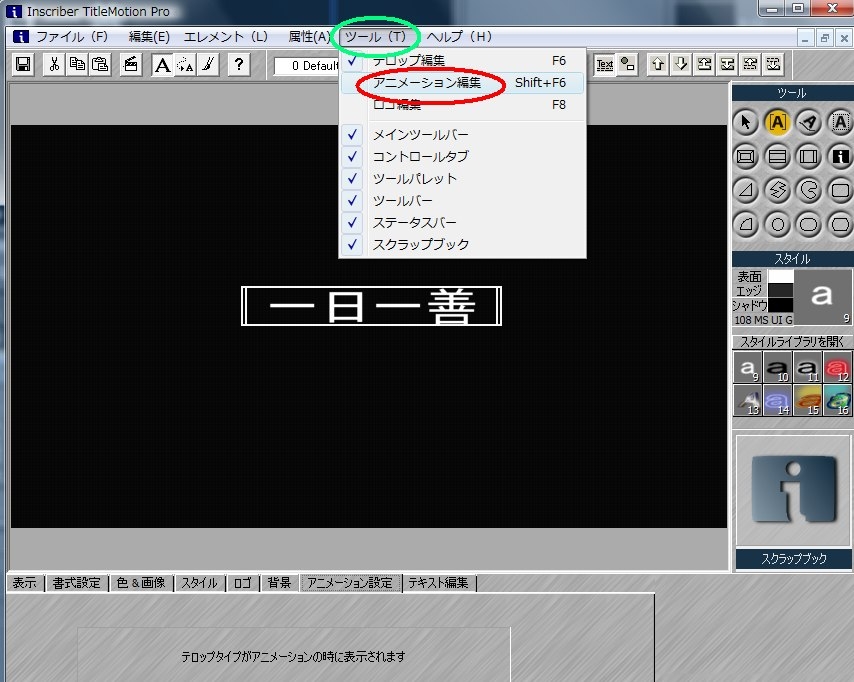Select the black logo i tool
The image size is (854, 682).
[840, 157]
